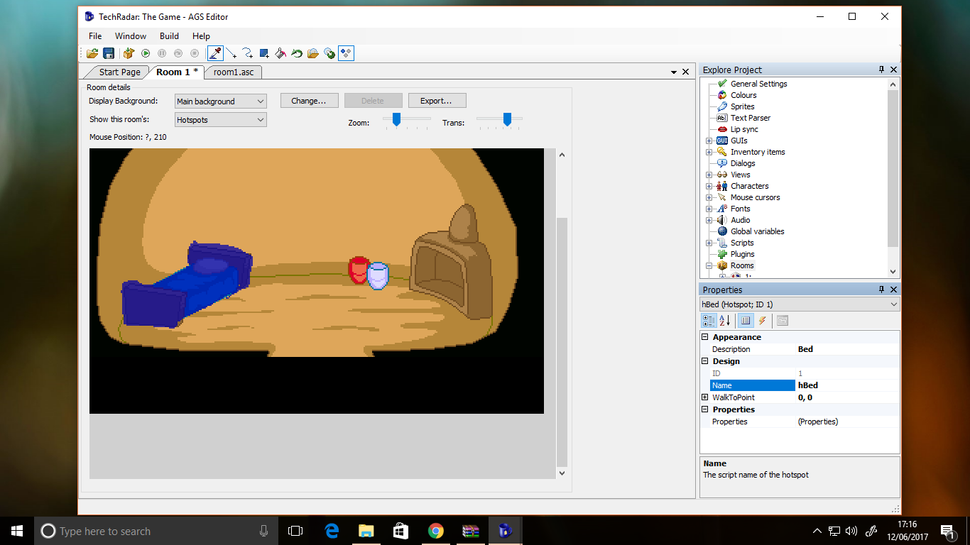Click the Export... button
970x545 pixels.
436,101
